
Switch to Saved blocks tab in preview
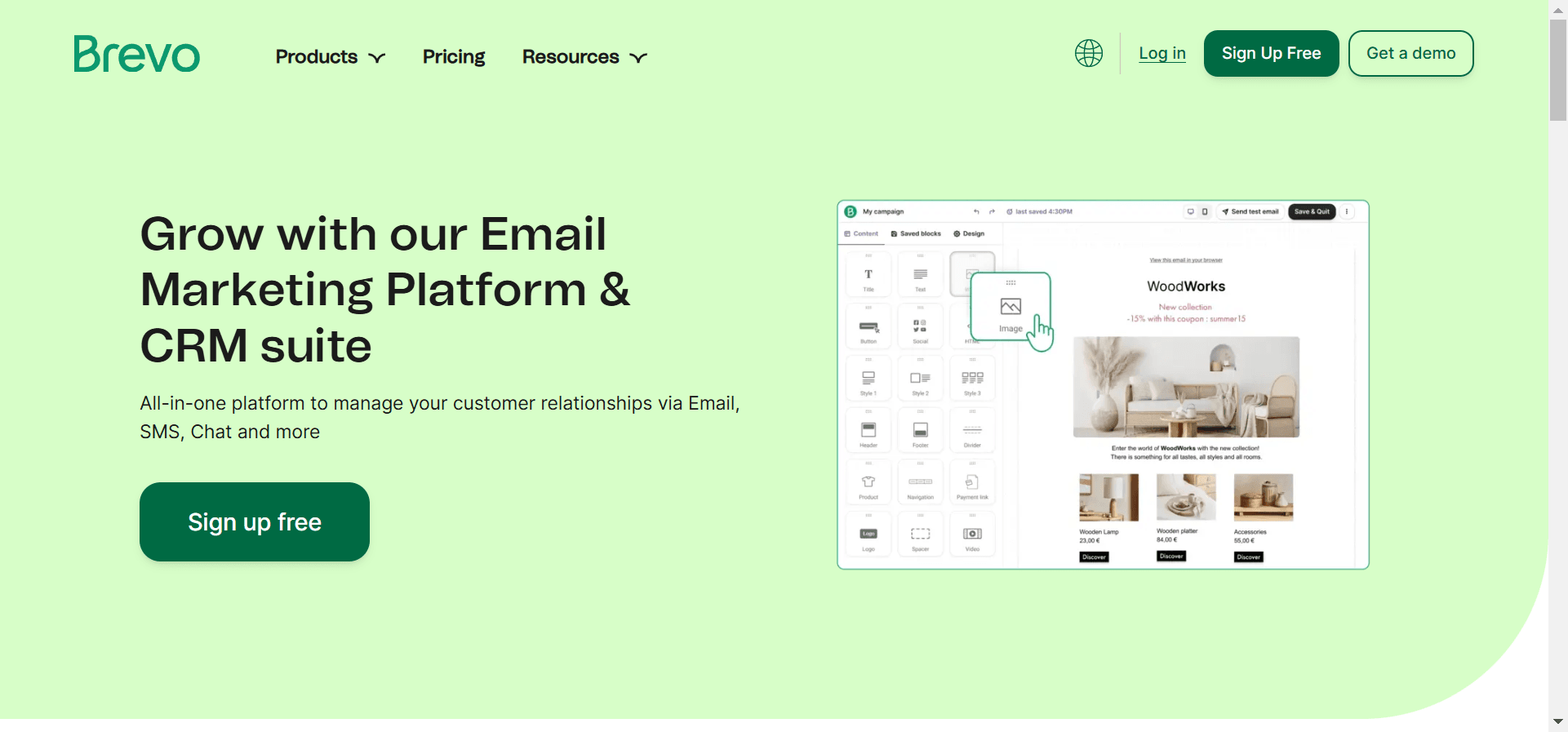coord(916,234)
